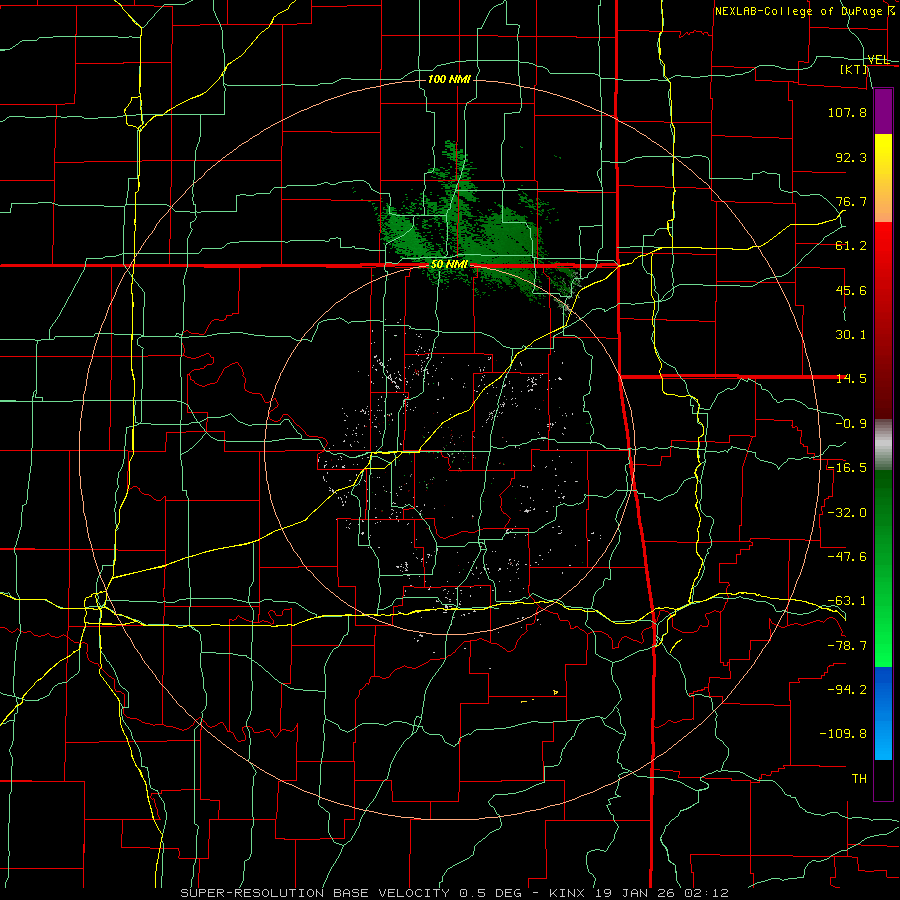
Task: Click the -32.0 velocity scale value
Action: pyautogui.click(x=847, y=513)
